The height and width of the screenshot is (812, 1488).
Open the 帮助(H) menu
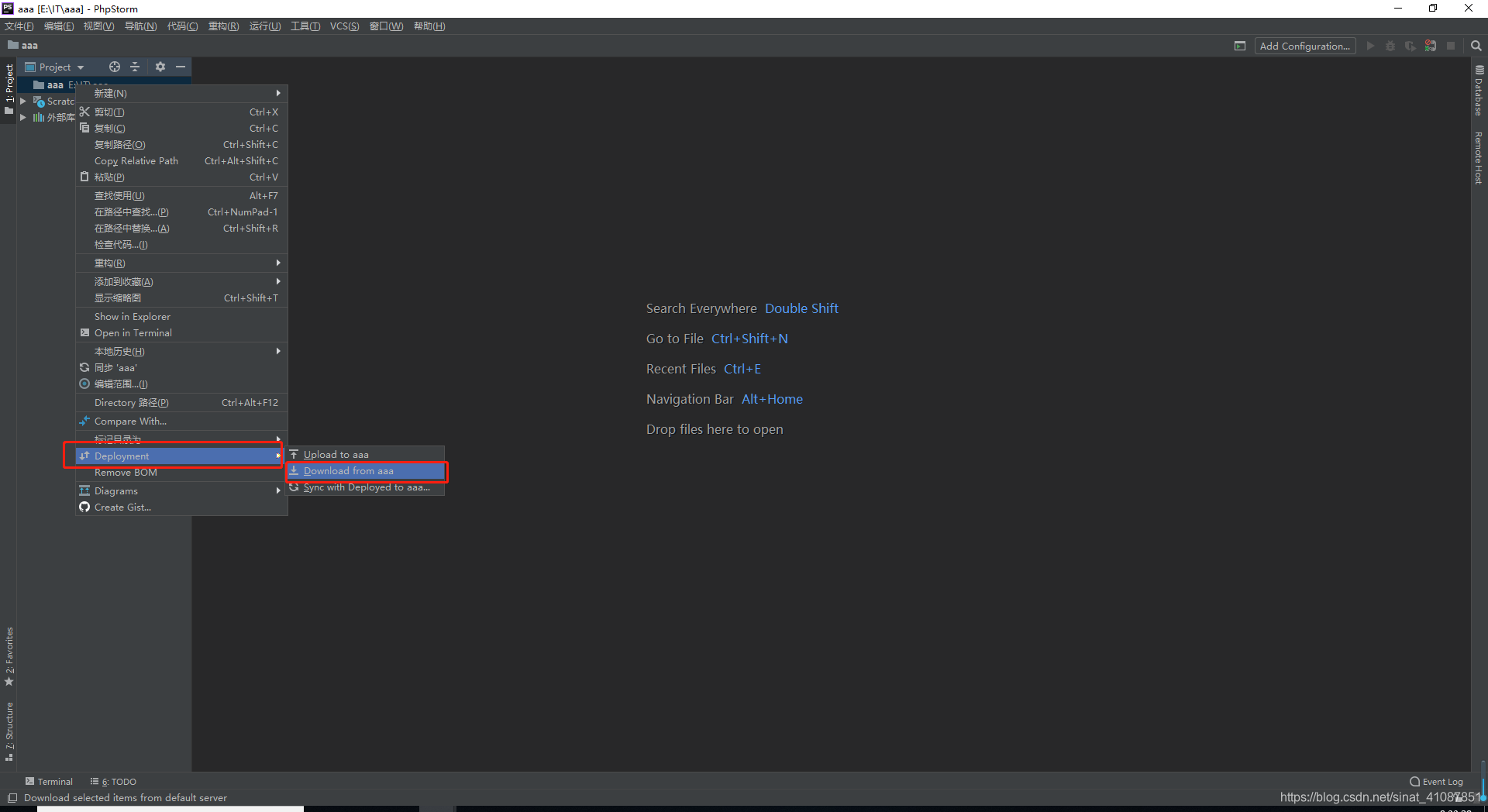[x=429, y=26]
